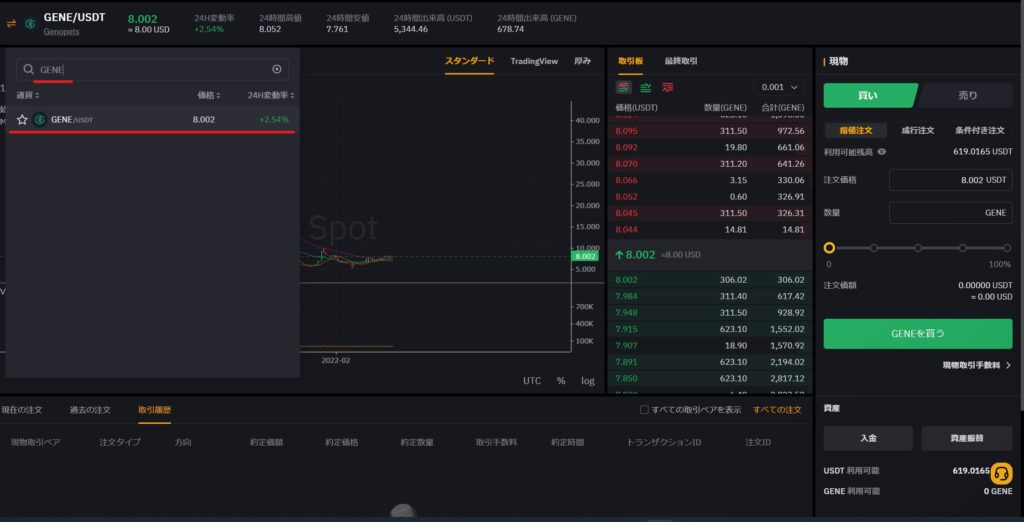Star the GENE/USDT pair as favorite
This screenshot has height=522, width=1024.
click(x=22, y=120)
